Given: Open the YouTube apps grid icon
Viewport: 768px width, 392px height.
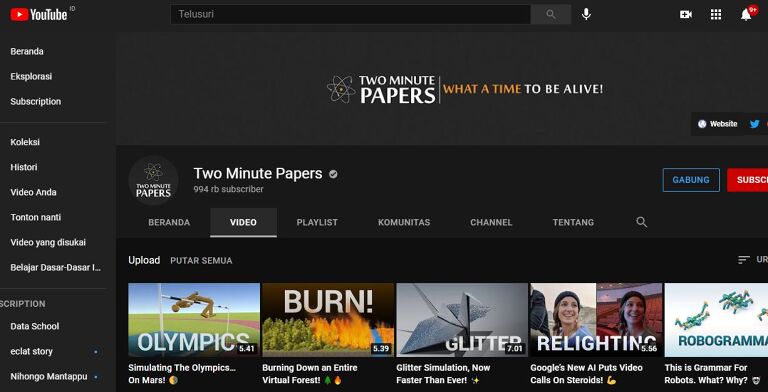Looking at the screenshot, I should tap(716, 15).
